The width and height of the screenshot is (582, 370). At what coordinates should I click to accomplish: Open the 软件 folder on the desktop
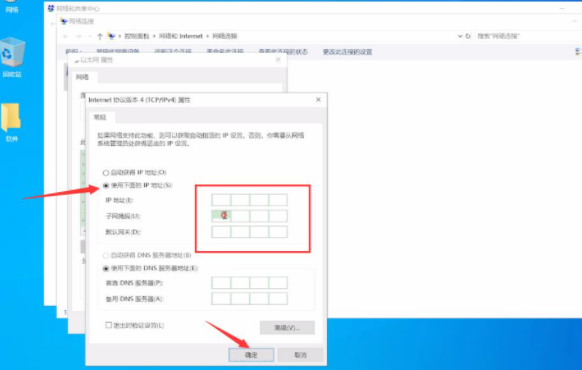click(12, 122)
